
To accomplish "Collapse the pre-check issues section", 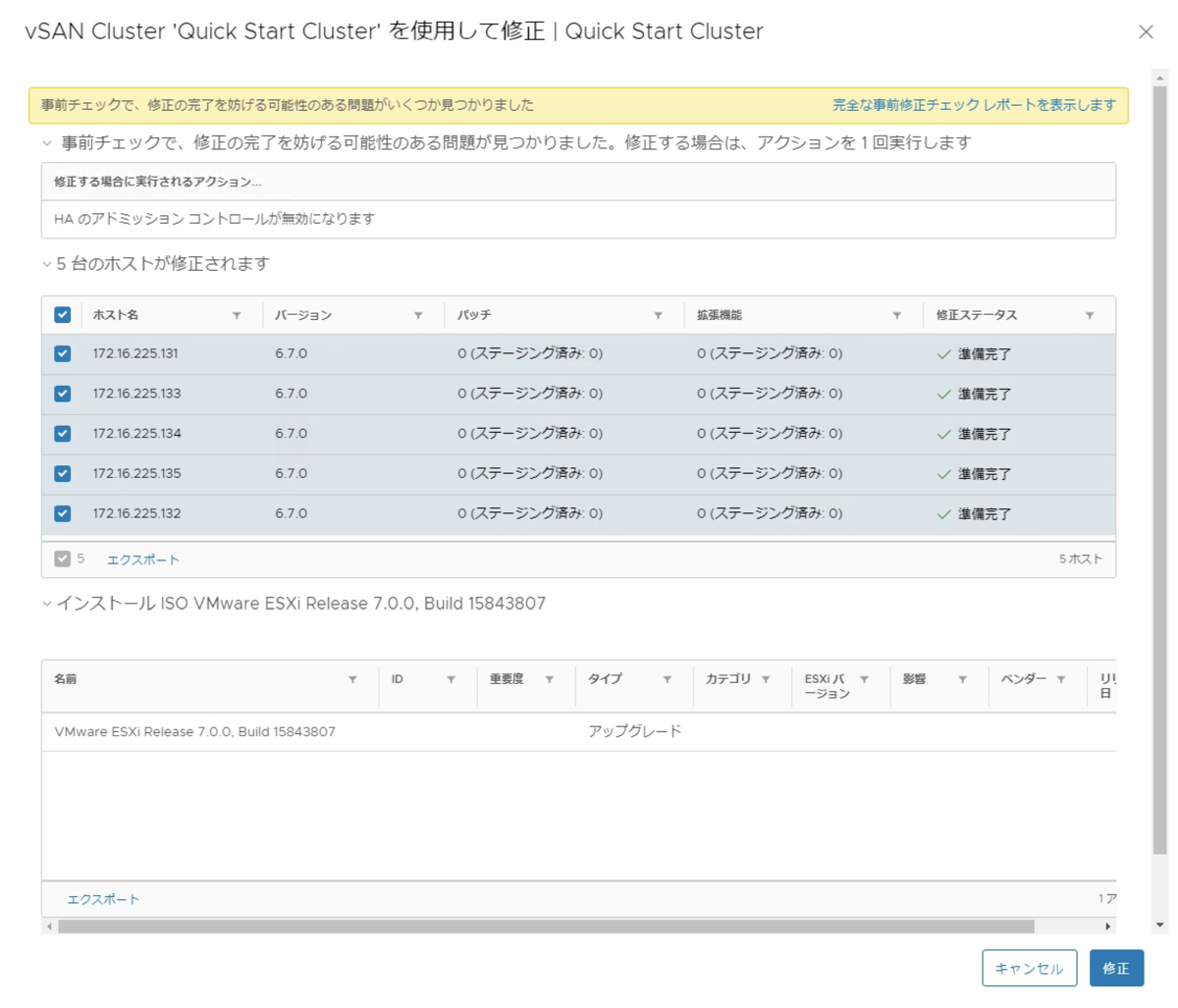I will click(47, 143).
